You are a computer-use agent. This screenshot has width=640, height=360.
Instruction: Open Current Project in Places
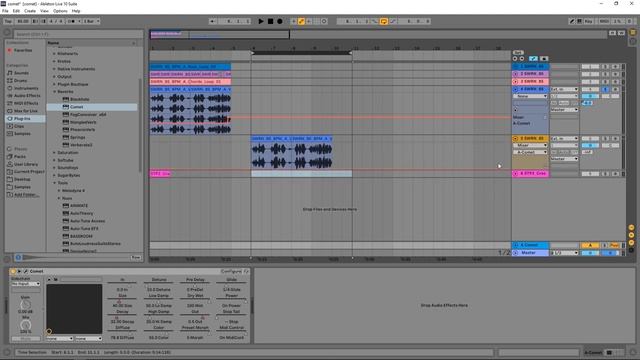pos(29,171)
